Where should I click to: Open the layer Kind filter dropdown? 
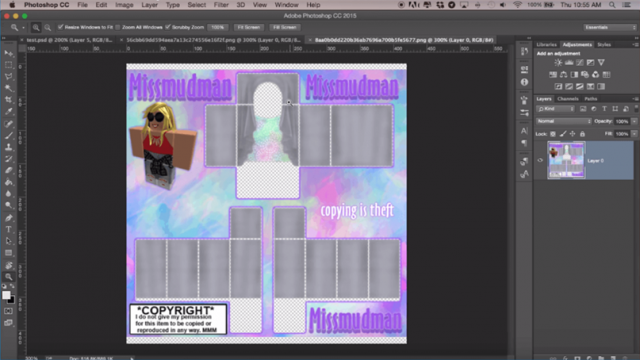point(556,109)
